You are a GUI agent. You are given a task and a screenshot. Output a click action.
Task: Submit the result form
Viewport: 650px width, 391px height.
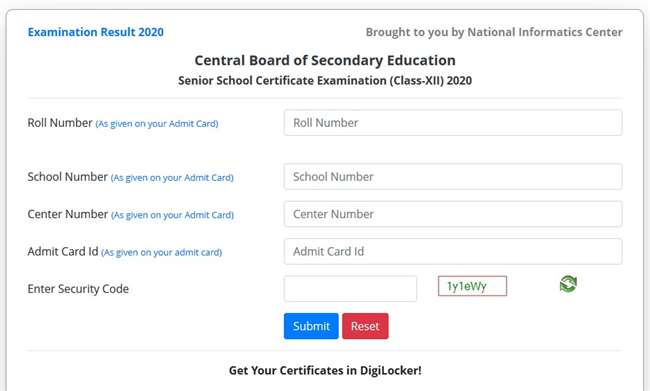pyautogui.click(x=311, y=326)
